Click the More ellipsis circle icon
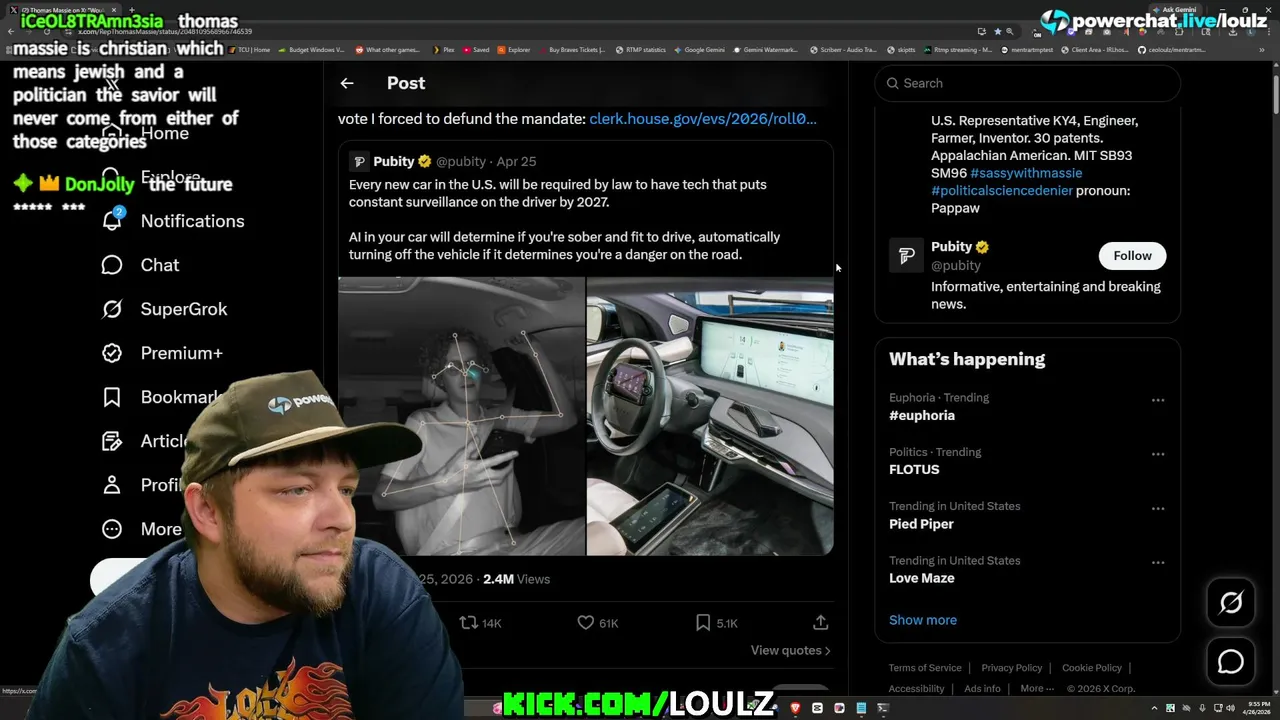1280x720 pixels. [112, 529]
